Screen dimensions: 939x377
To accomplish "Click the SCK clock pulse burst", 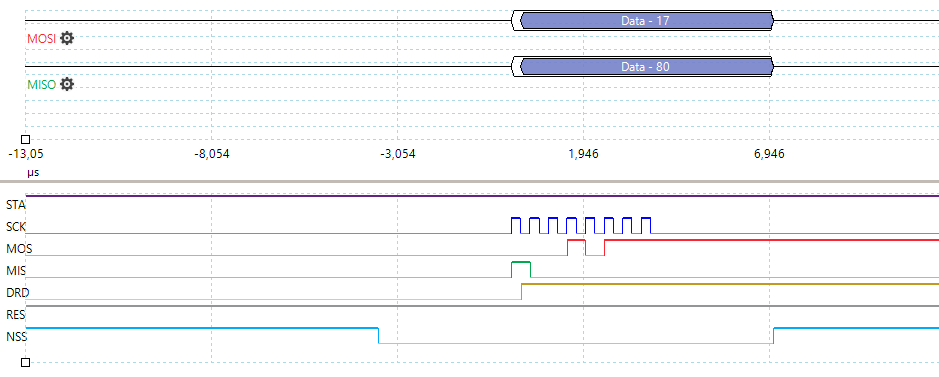I will [x=581, y=226].
